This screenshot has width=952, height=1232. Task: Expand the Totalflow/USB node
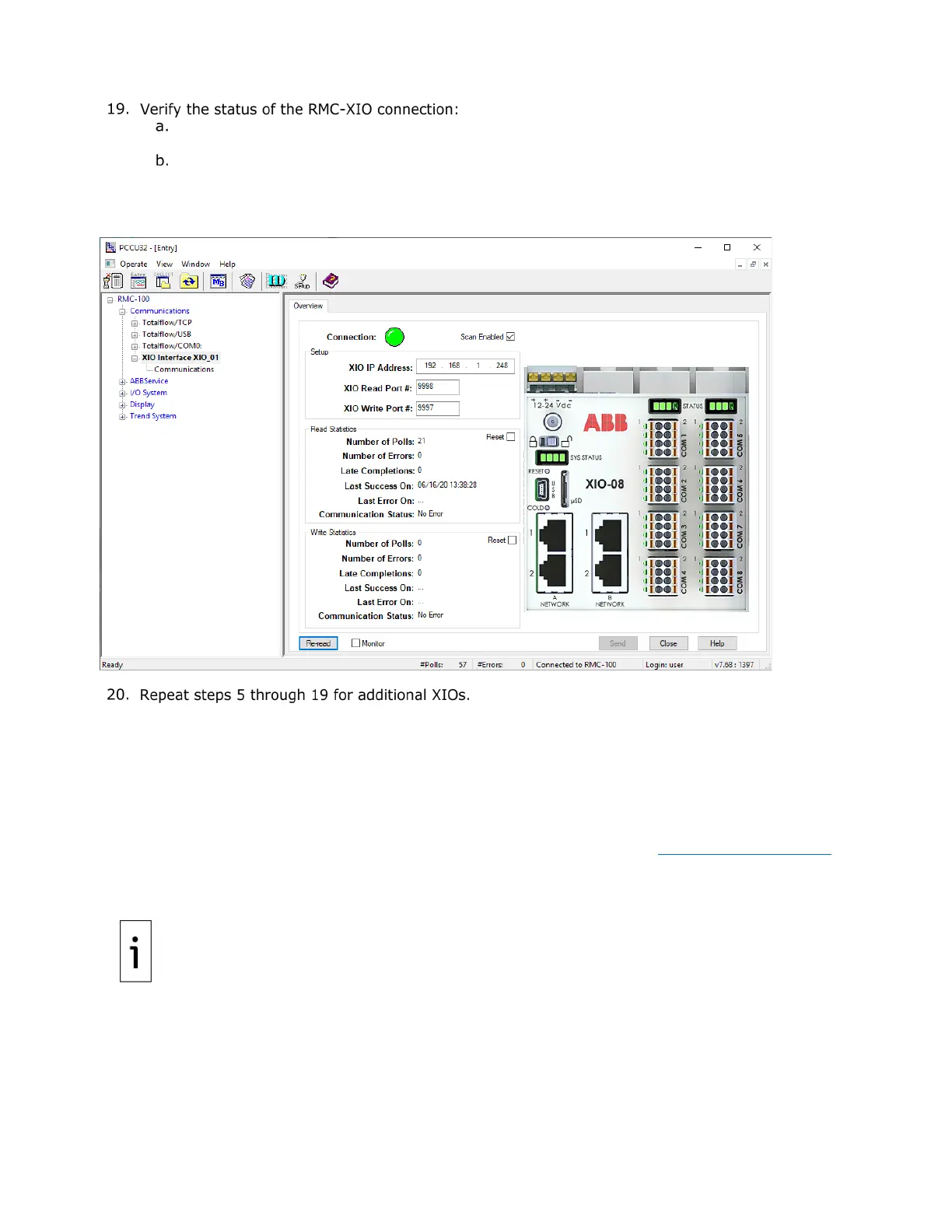click(x=135, y=334)
